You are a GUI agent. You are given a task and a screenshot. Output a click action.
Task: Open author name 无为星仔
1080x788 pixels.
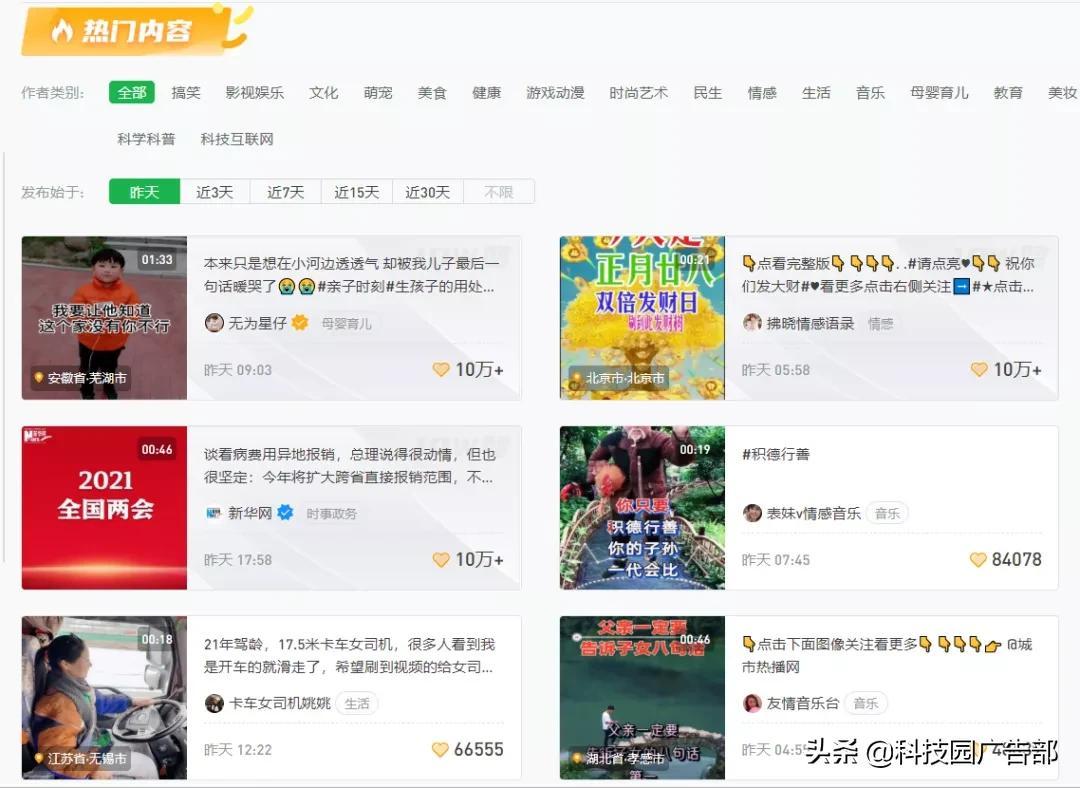coord(258,322)
